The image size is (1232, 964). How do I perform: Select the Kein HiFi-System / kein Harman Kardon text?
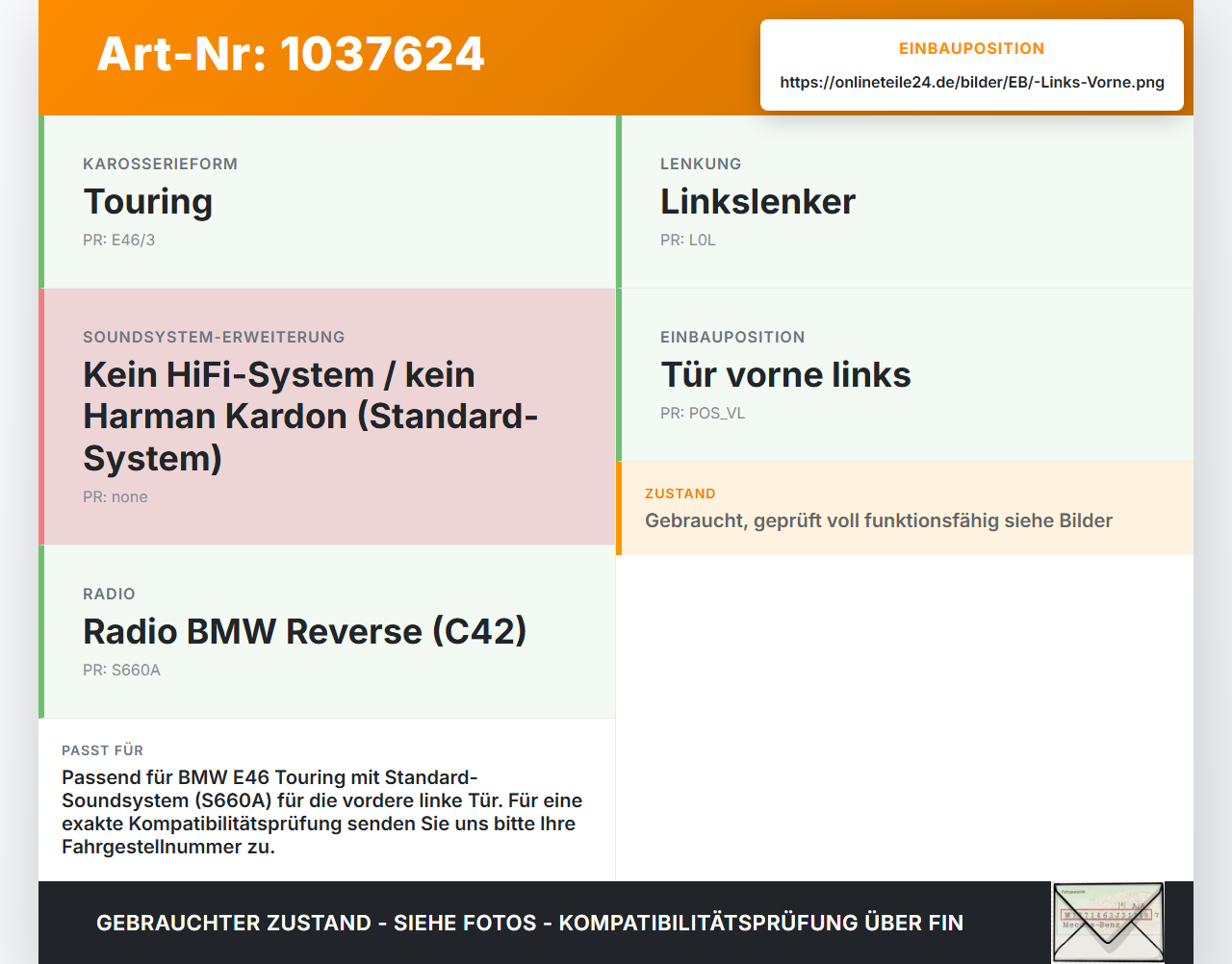click(x=310, y=416)
